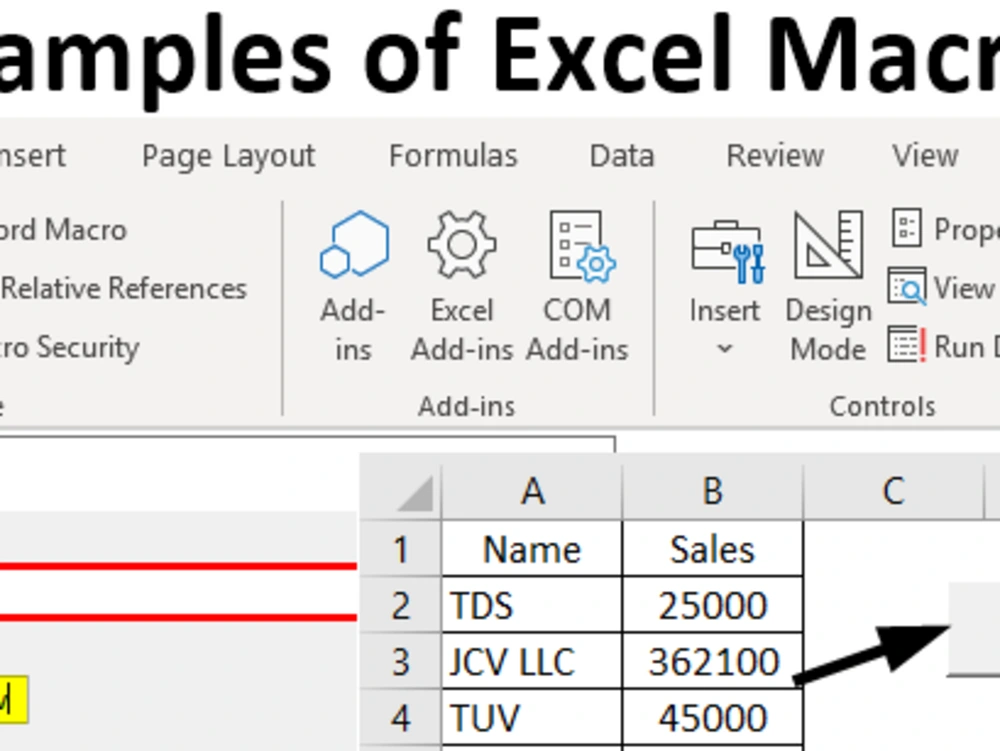Select the 25000 cell
Screen dimensions: 1000x751
(713, 606)
